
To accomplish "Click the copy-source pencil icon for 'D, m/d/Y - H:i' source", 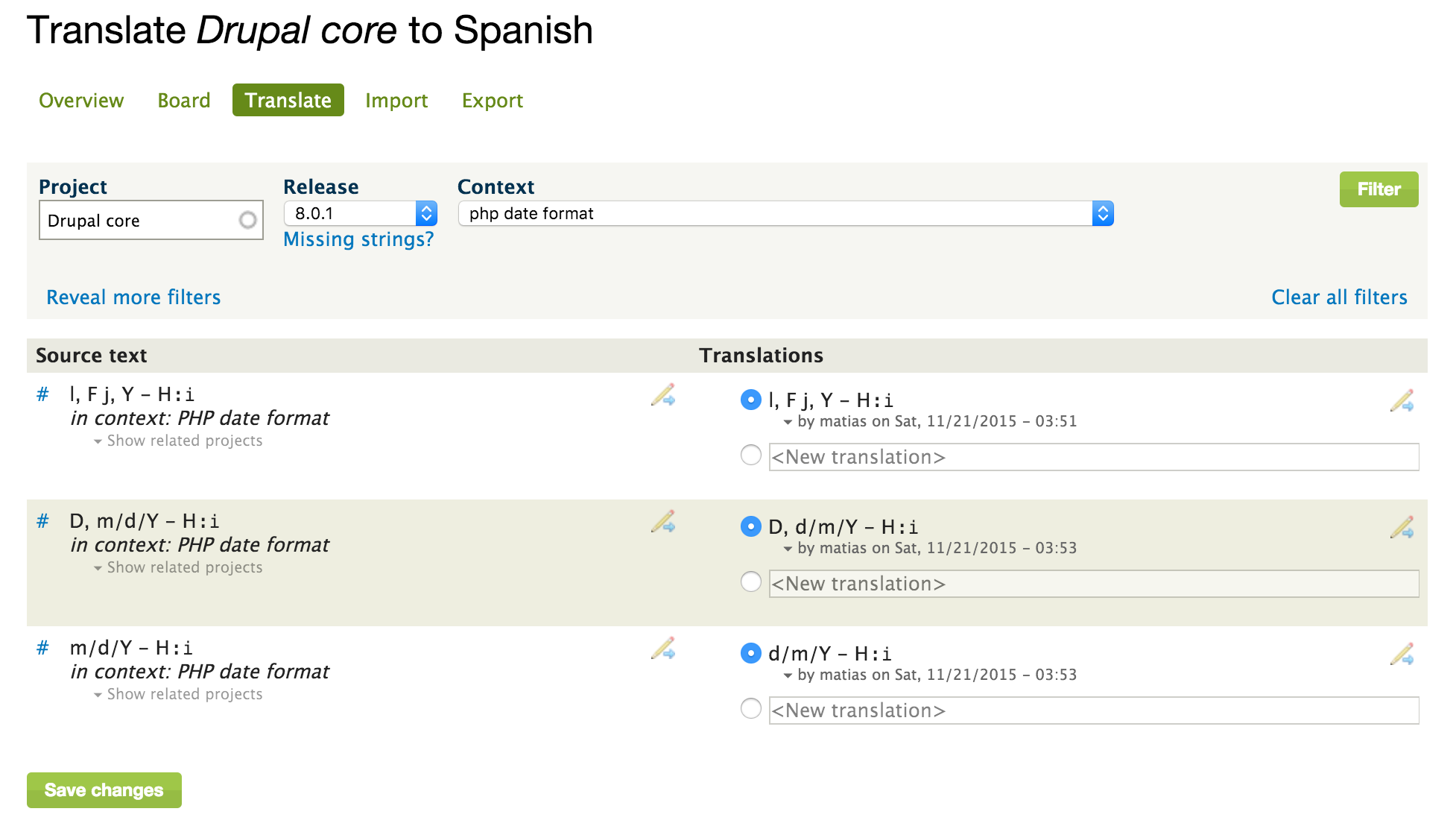I will [x=663, y=522].
